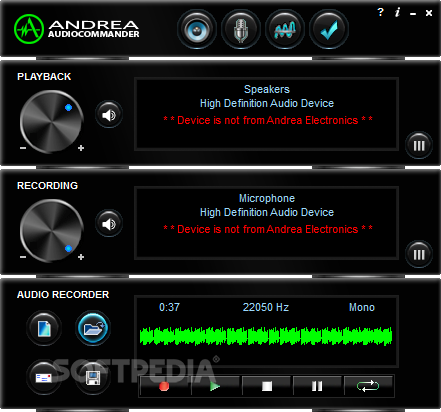Select the Microphone device name text
The height and width of the screenshot is (412, 441).
point(267,198)
